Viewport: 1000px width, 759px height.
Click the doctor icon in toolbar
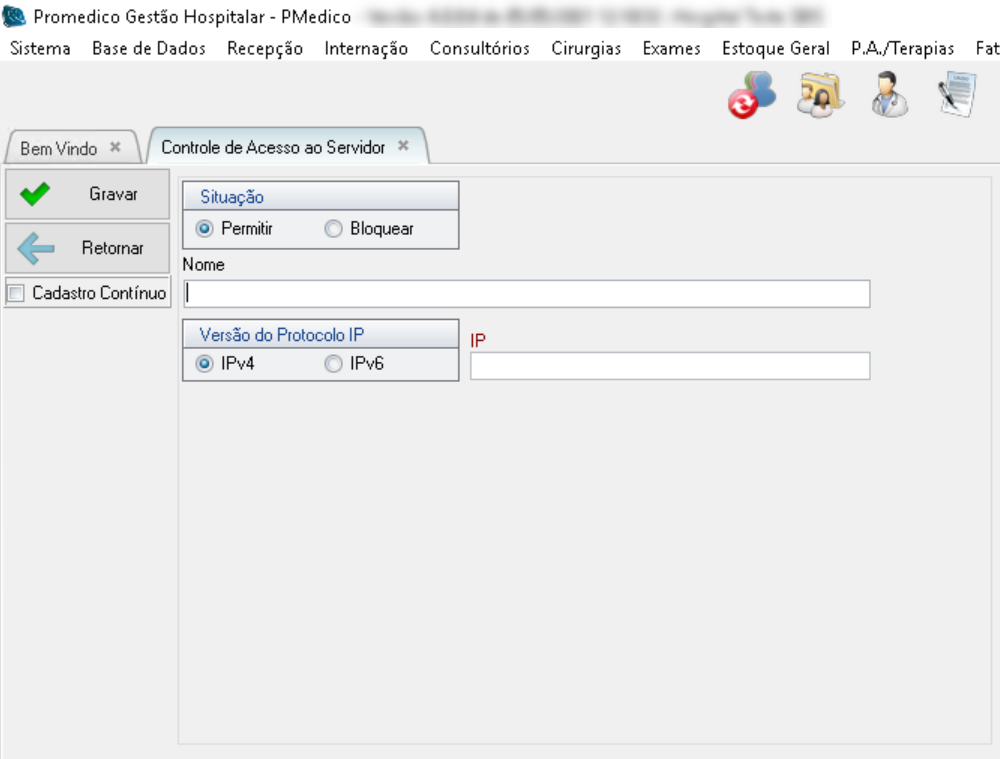(887, 96)
